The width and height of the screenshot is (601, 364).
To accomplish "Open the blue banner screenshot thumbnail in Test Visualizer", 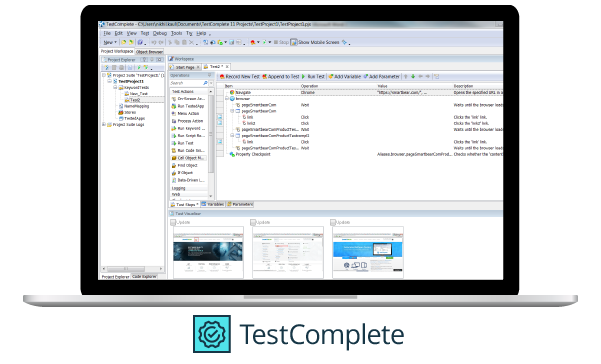I will pyautogui.click(x=368, y=253).
